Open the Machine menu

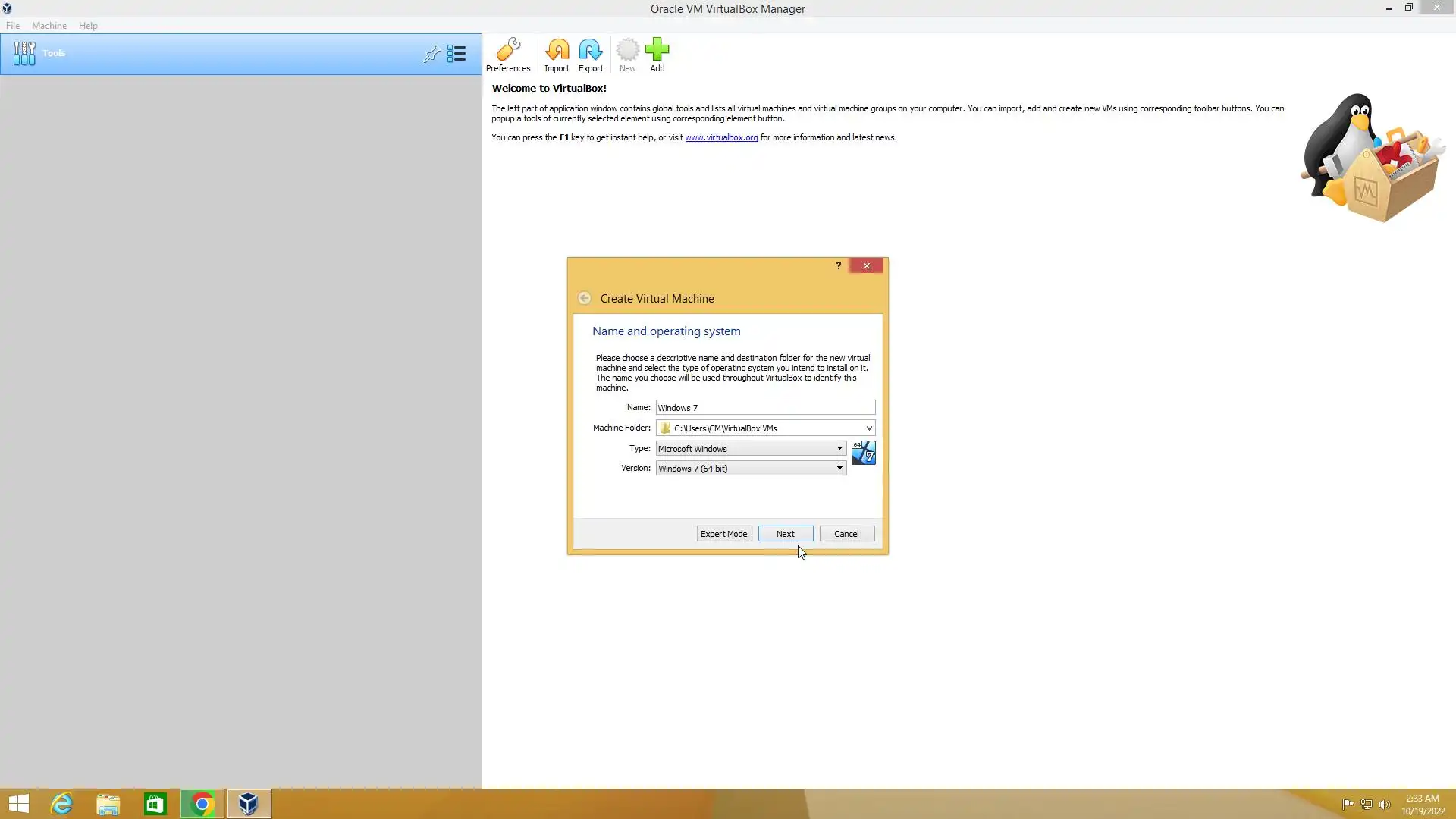click(49, 25)
